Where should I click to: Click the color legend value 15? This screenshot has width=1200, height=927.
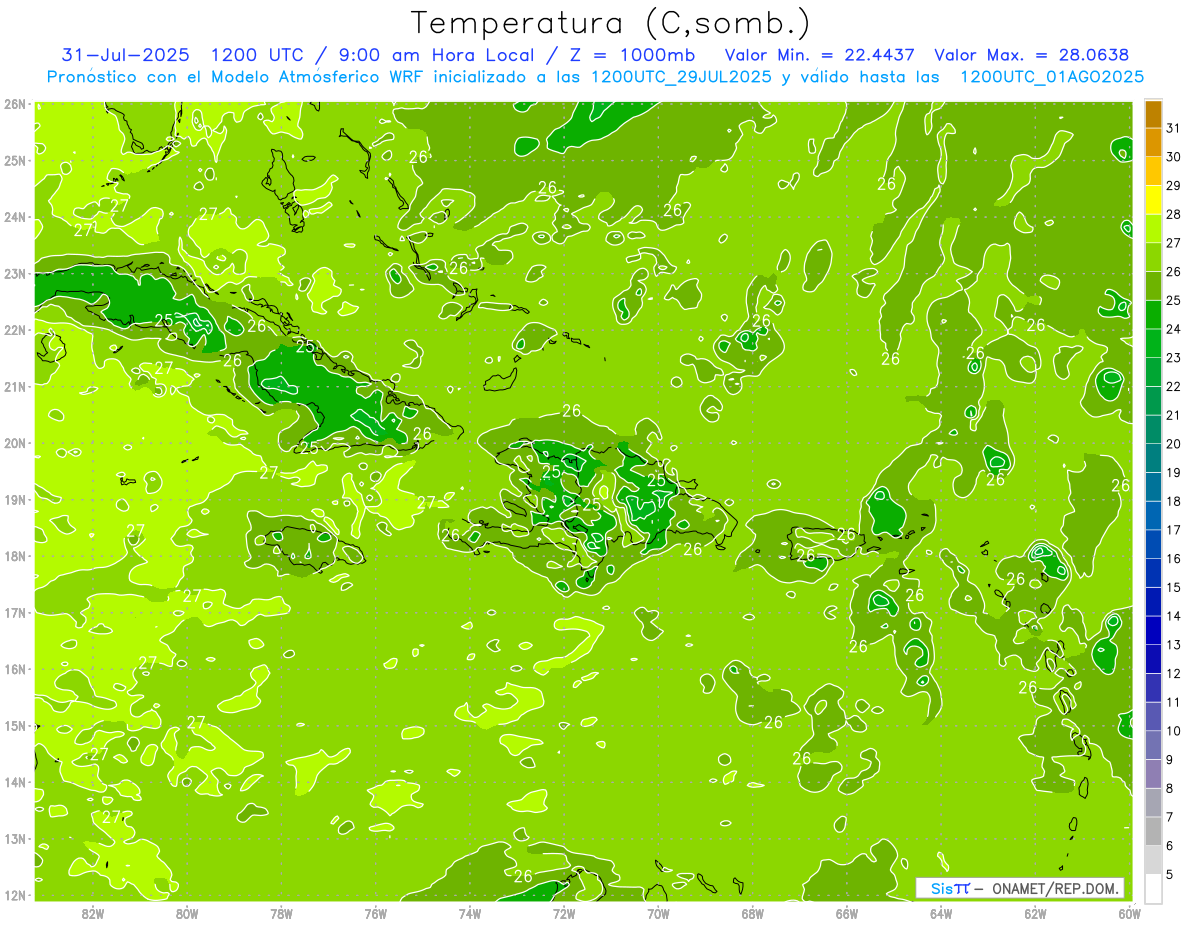(1174, 588)
